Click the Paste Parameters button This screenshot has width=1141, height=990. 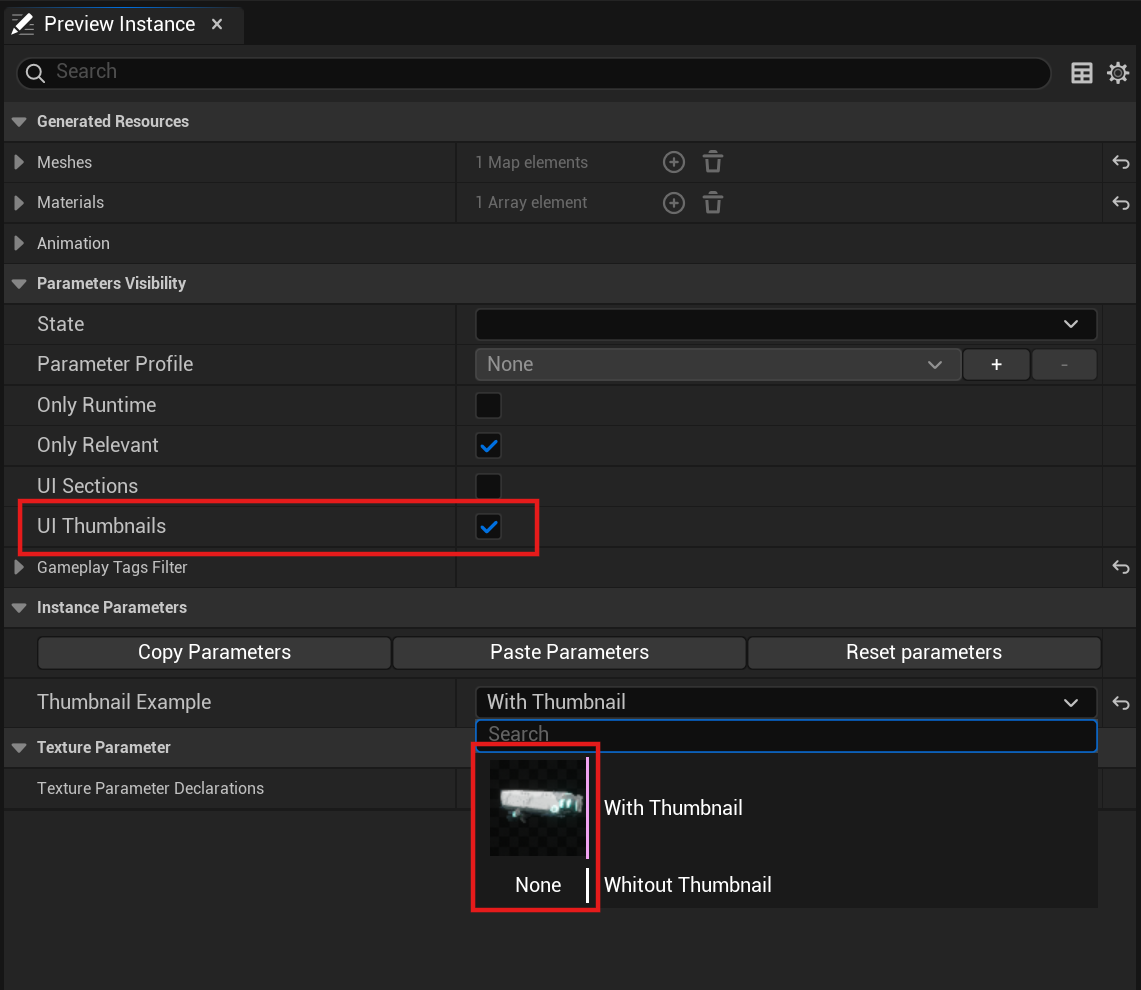pos(569,652)
